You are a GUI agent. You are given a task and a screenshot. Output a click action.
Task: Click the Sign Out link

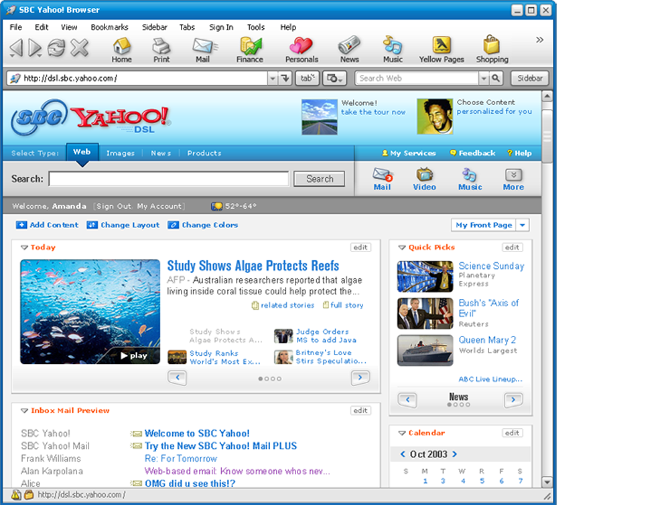[114, 206]
